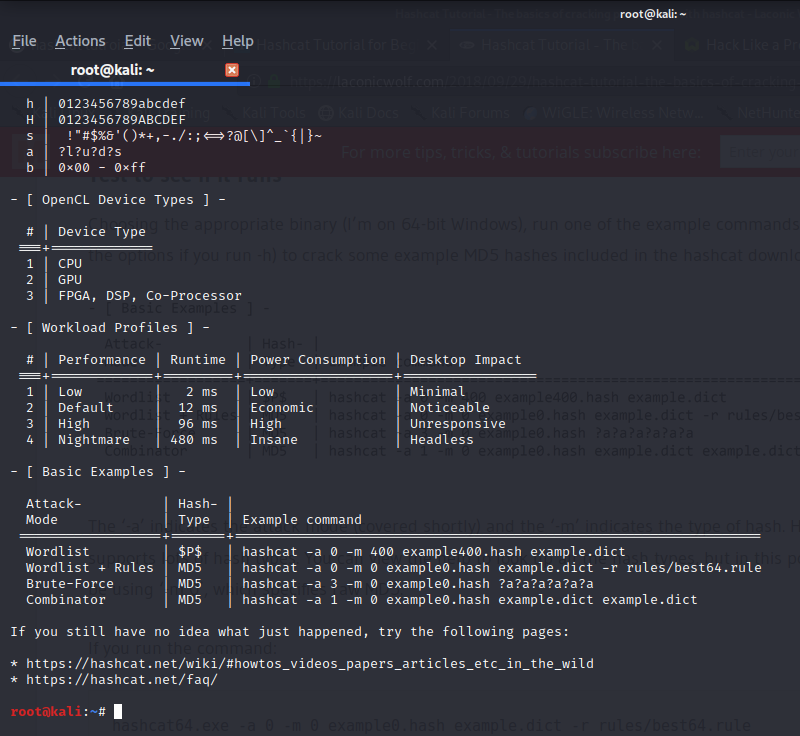Click the 'If you still have no idea' line

(x=289, y=631)
